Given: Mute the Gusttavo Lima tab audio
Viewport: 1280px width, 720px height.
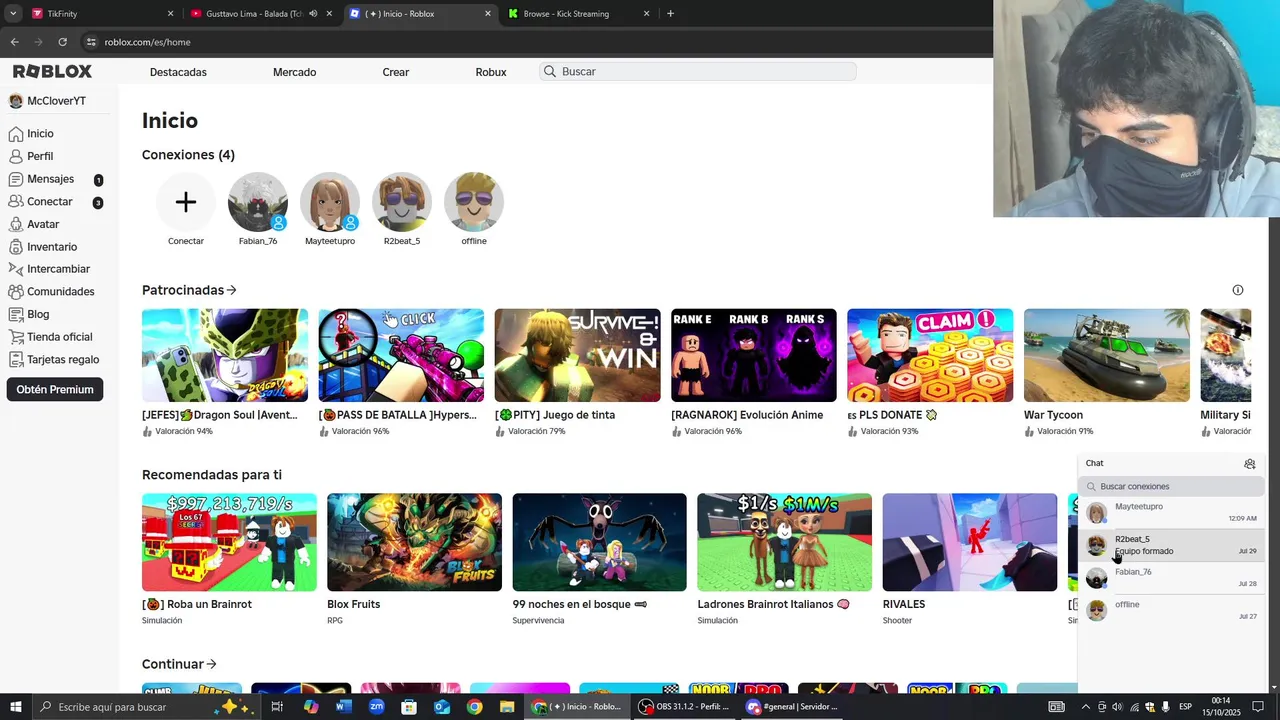Looking at the screenshot, I should 313,14.
